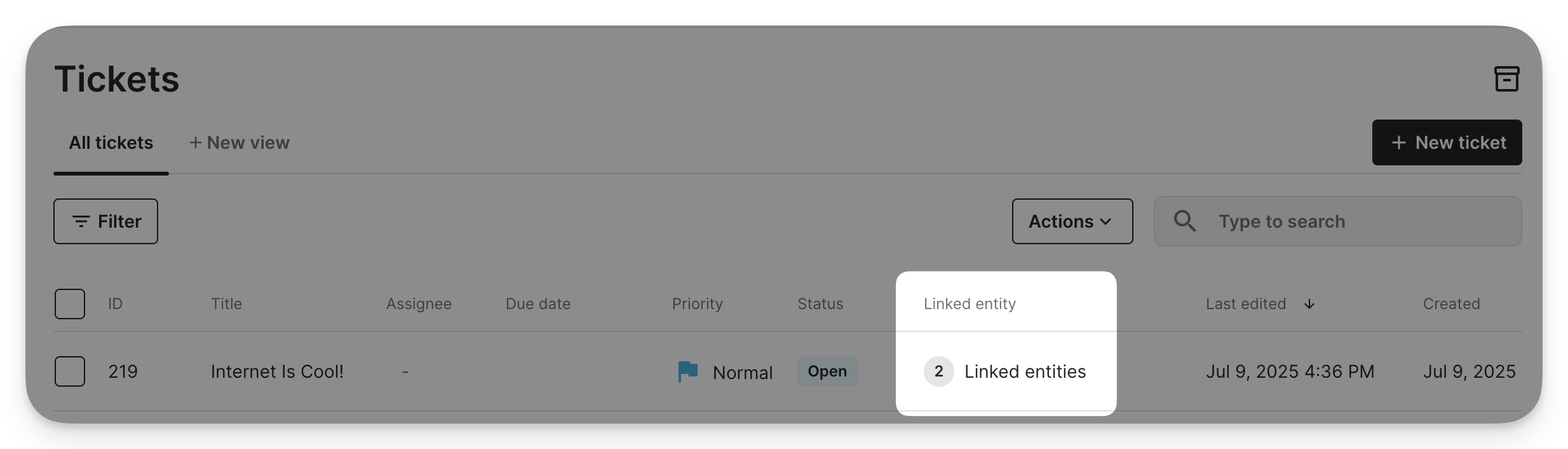
Task: Expand the Actions dropdown
Action: [1072, 221]
